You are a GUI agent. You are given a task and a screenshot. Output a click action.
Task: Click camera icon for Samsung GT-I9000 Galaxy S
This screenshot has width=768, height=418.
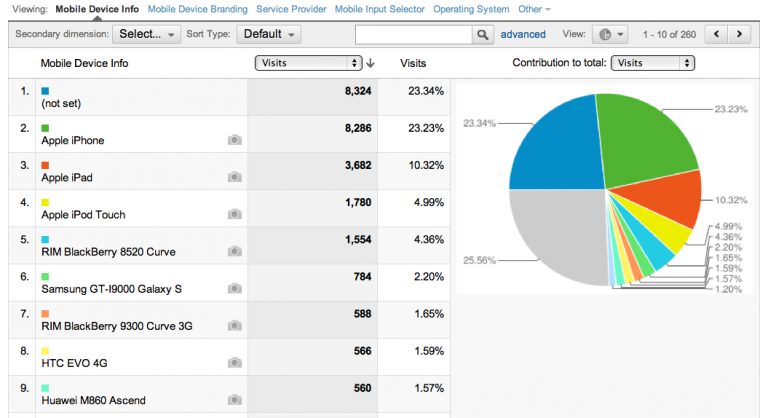tap(235, 288)
